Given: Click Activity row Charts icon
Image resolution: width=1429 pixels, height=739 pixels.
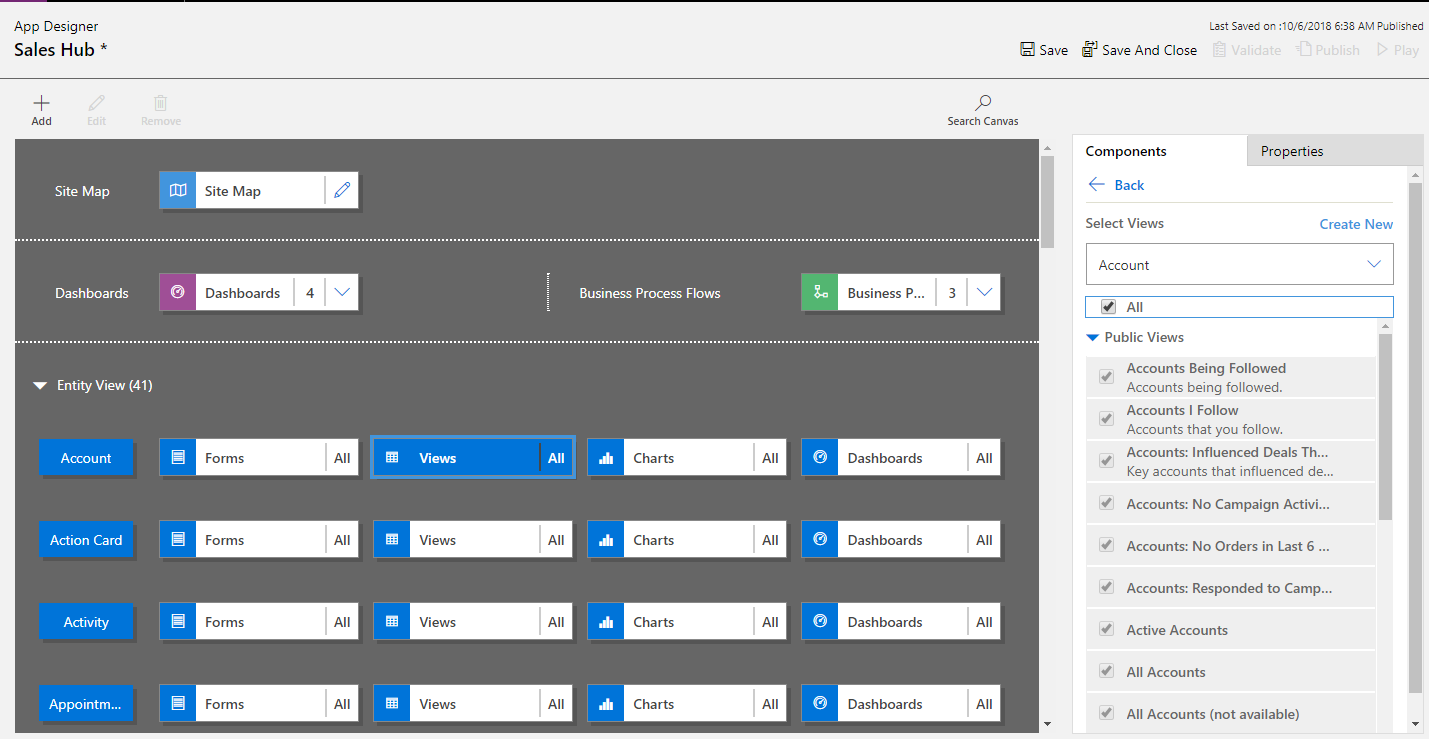Looking at the screenshot, I should (x=606, y=621).
